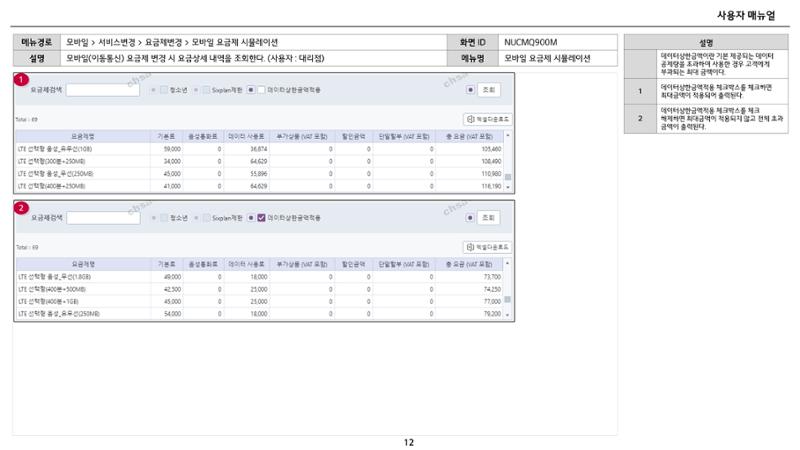The width and height of the screenshot is (800, 450).
Task: Click 부가상품 (VAT 포함) header in the table with 105,460
Action: pyautogui.click(x=302, y=136)
